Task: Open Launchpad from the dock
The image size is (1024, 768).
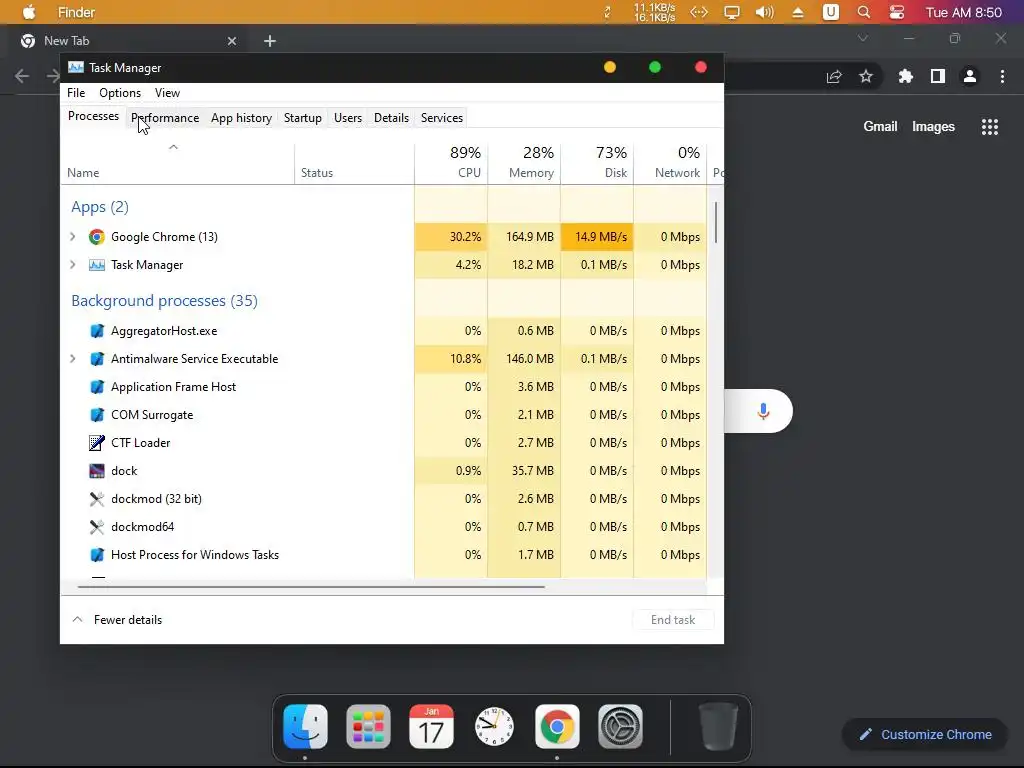Action: [368, 726]
